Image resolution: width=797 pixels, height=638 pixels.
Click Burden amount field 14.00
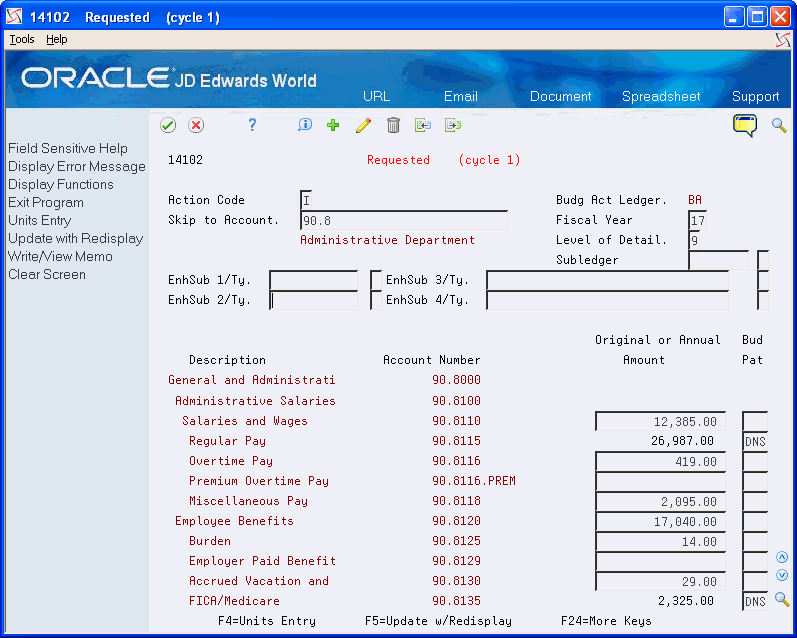[x=660, y=541]
